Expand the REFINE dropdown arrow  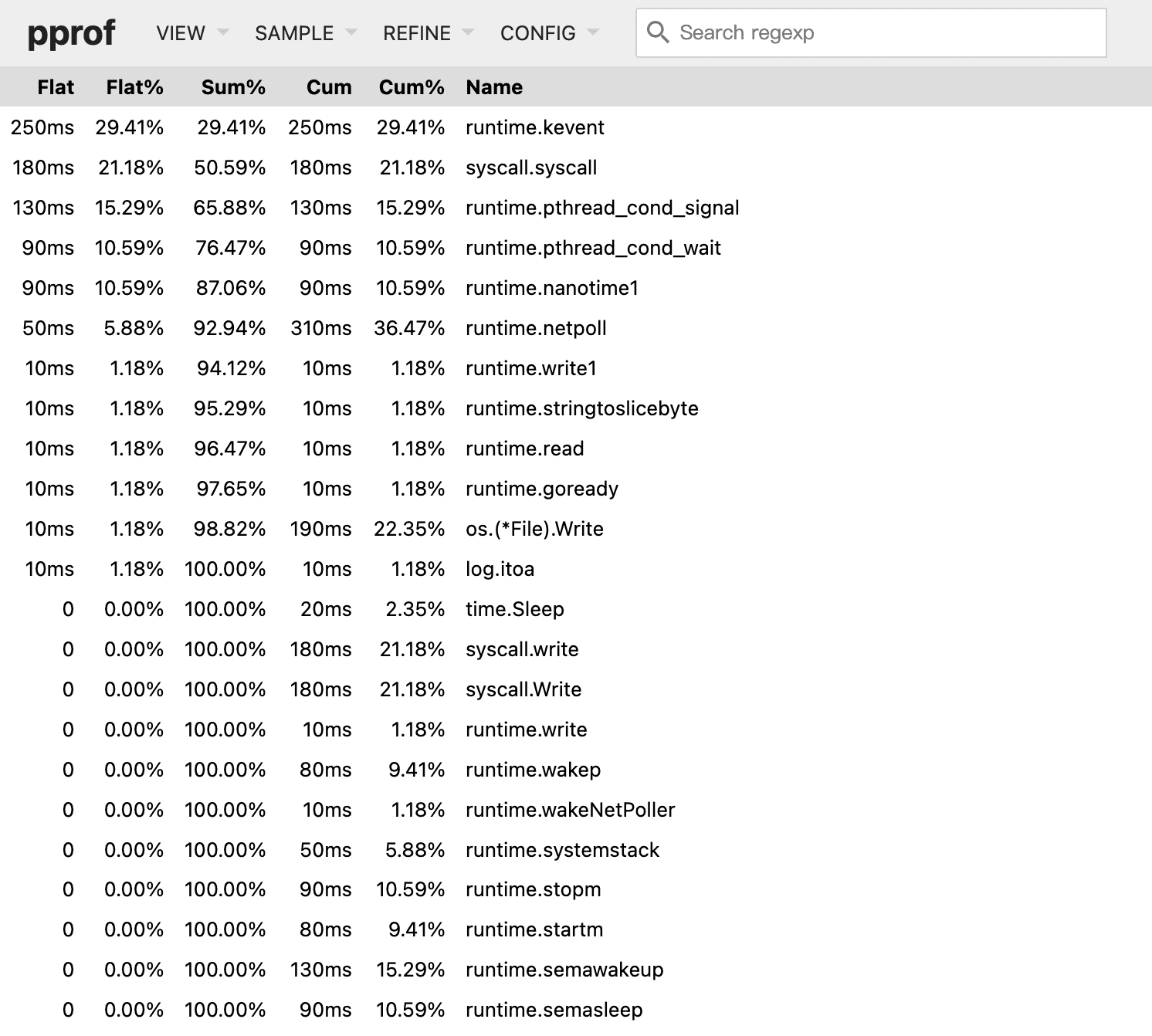click(469, 33)
